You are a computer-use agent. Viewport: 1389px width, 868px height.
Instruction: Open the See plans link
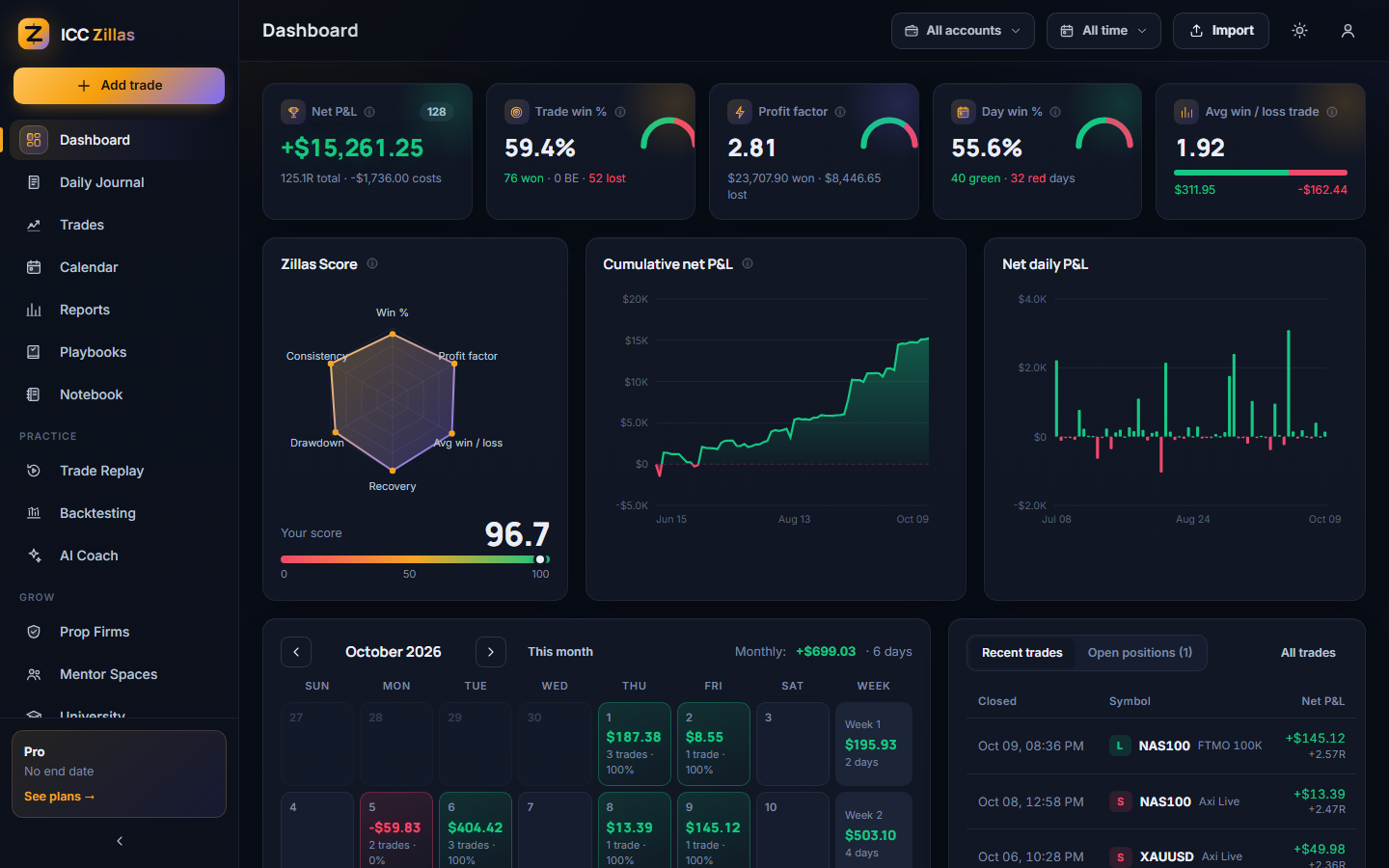[59, 797]
